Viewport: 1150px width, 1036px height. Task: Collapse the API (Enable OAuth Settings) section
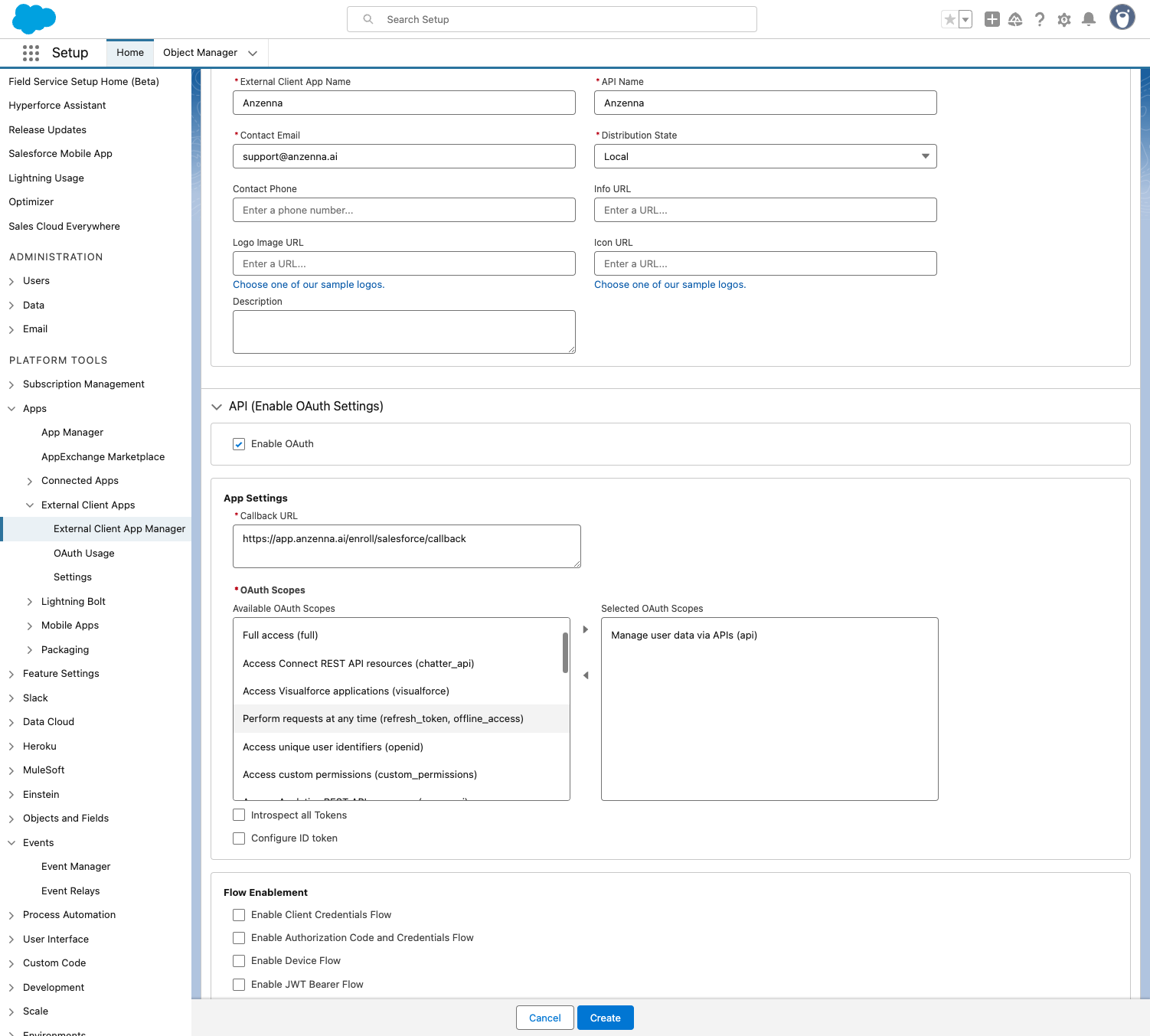(x=217, y=407)
